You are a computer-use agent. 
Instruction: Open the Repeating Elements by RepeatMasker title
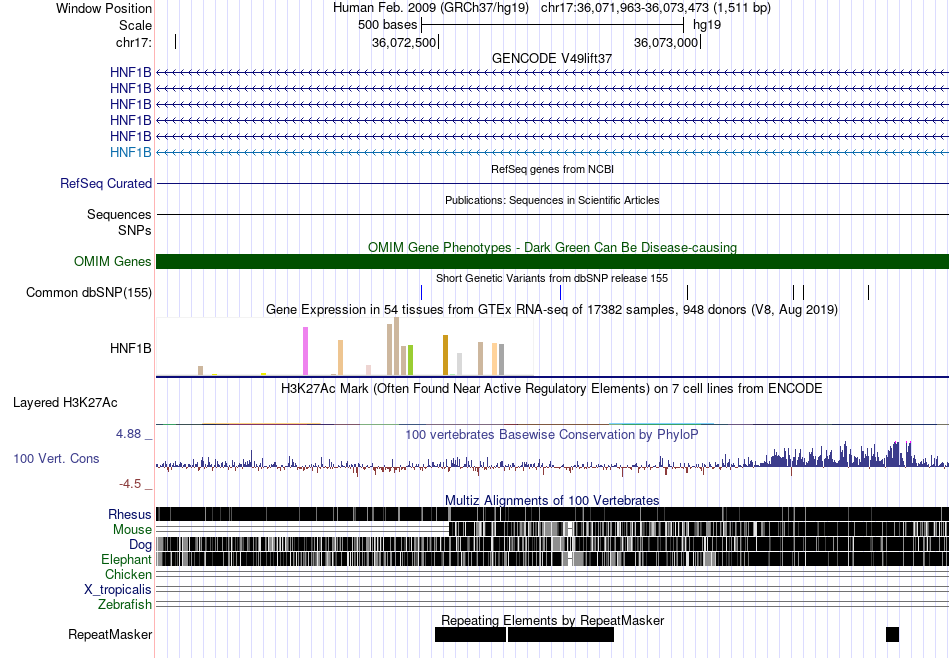click(552, 620)
